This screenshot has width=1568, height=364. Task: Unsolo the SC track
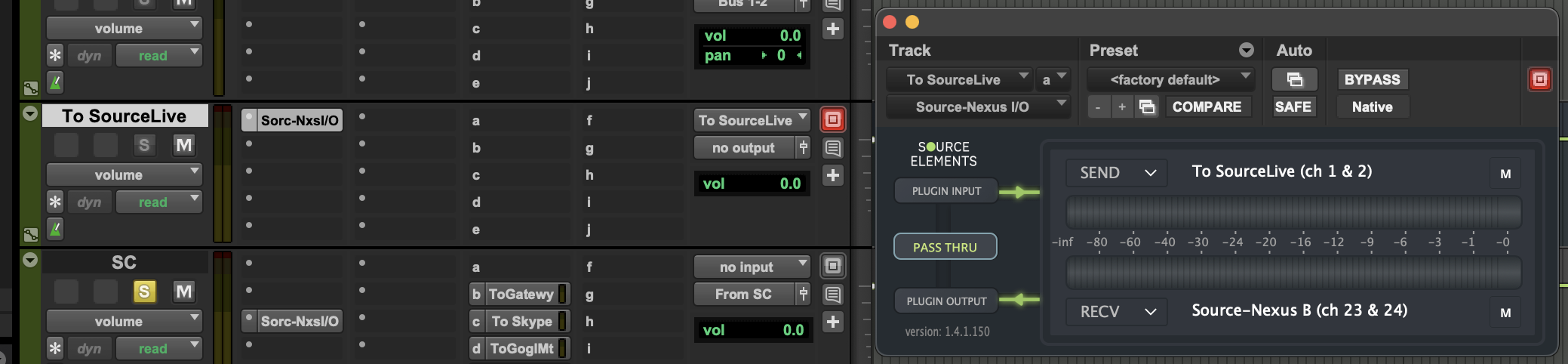(143, 292)
